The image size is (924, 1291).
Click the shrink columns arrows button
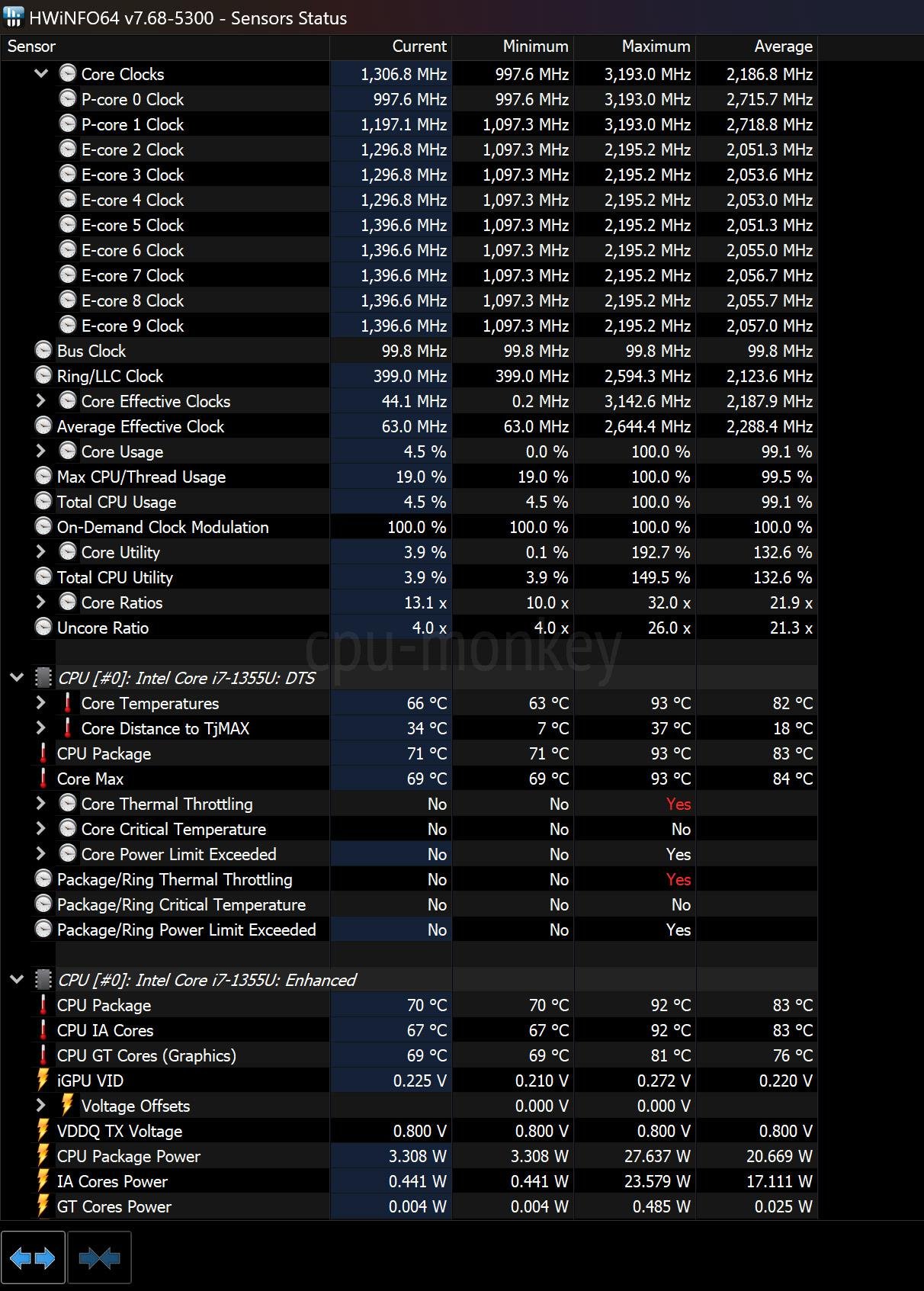(99, 1258)
